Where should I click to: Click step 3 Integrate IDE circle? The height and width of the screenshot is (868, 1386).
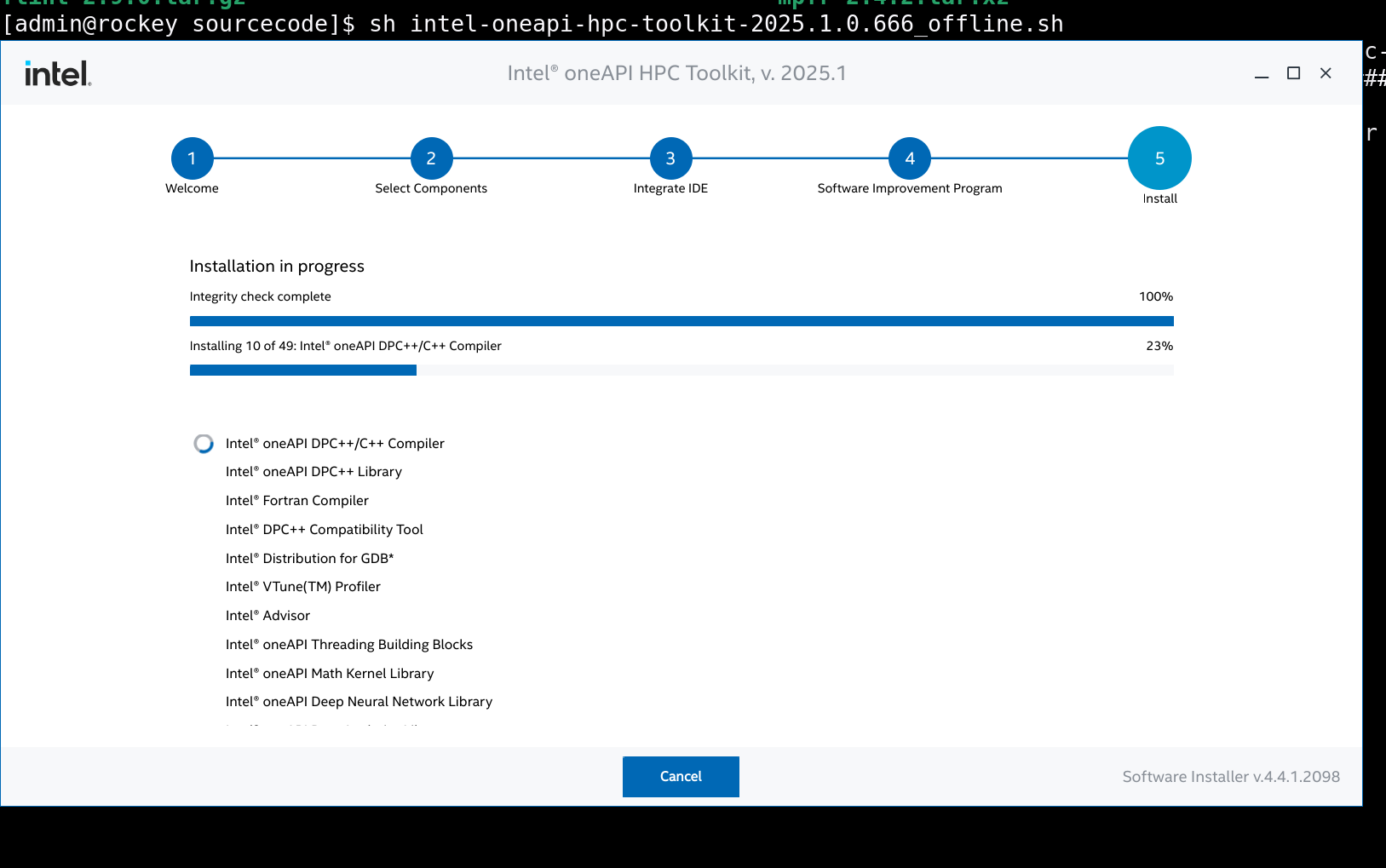pyautogui.click(x=670, y=158)
